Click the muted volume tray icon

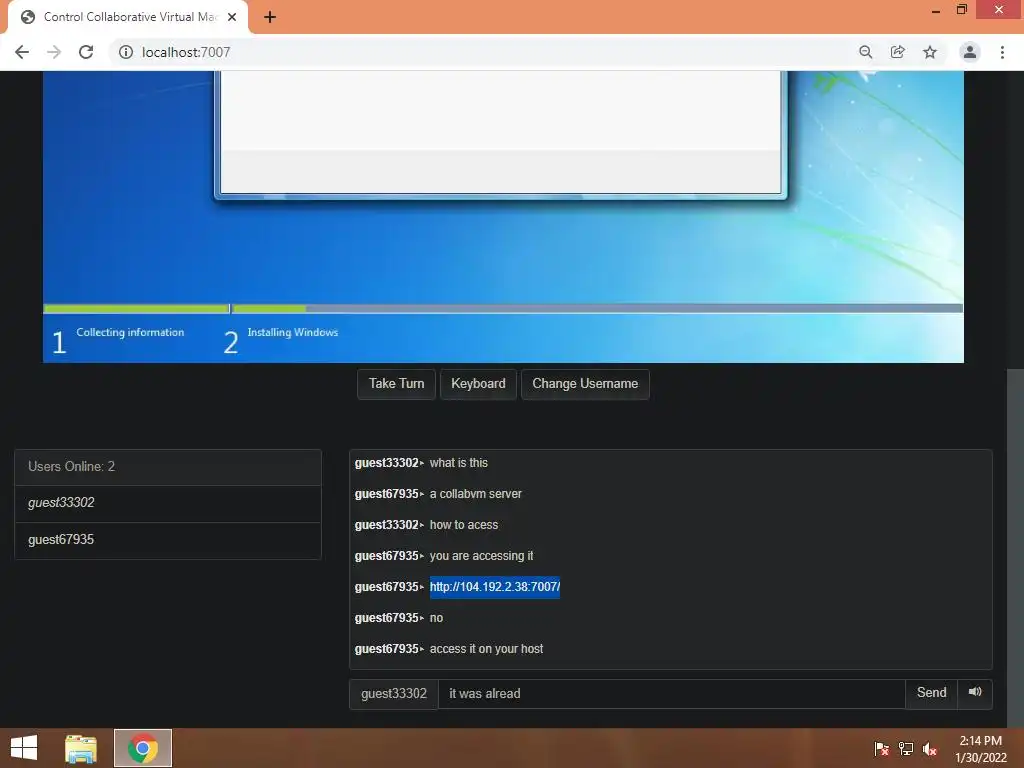[930, 749]
